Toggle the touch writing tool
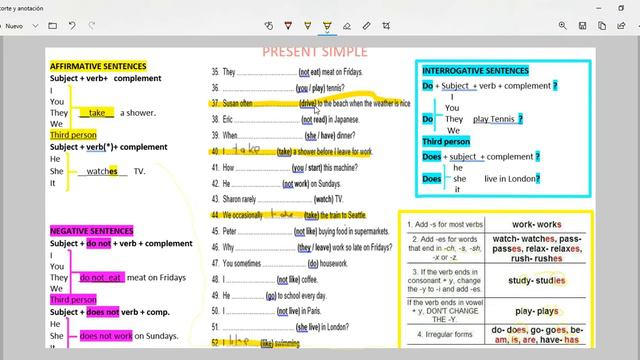 tap(269, 26)
